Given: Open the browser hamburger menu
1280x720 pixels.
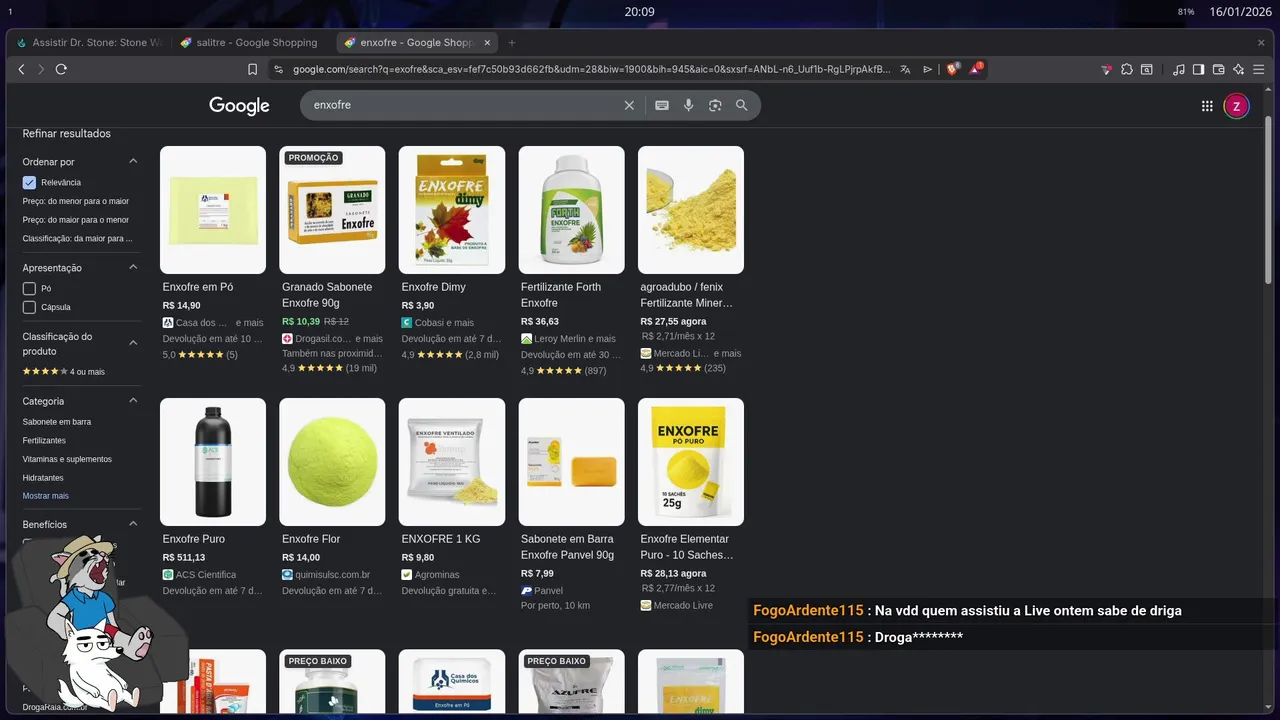Looking at the screenshot, I should [1260, 69].
